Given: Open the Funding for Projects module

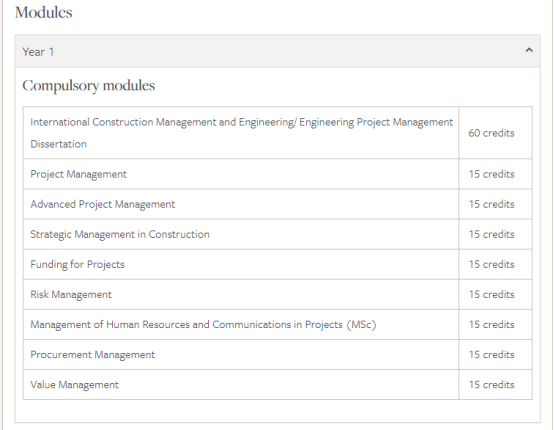Looking at the screenshot, I should pyautogui.click(x=77, y=264).
